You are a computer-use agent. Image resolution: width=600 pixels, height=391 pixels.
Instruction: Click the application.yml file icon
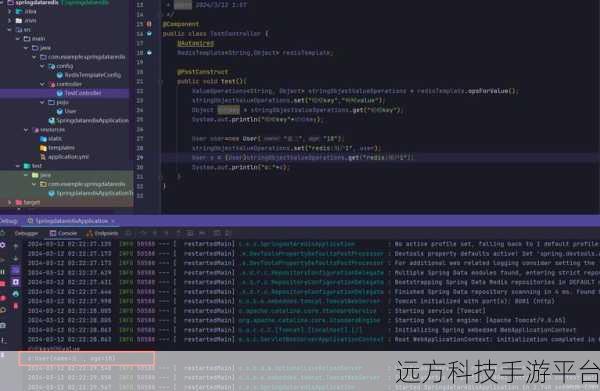(x=43, y=157)
